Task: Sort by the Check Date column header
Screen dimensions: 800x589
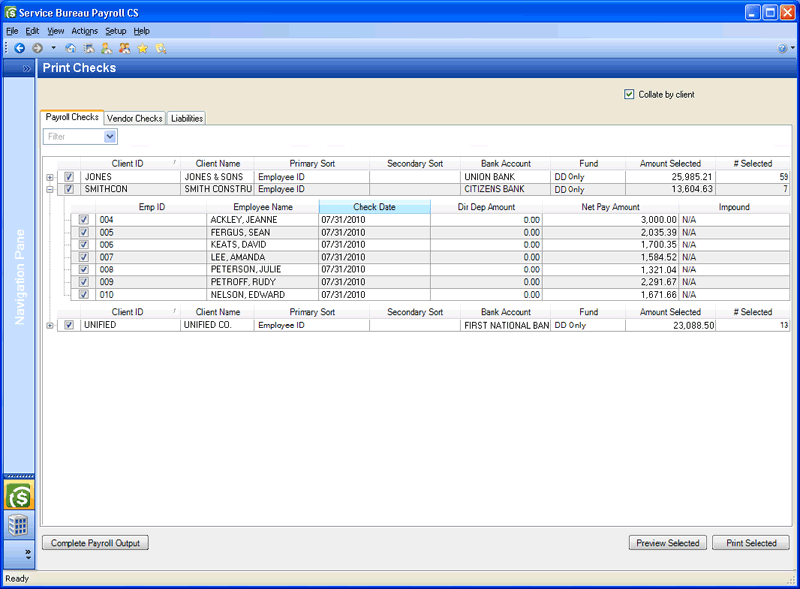Action: point(374,207)
